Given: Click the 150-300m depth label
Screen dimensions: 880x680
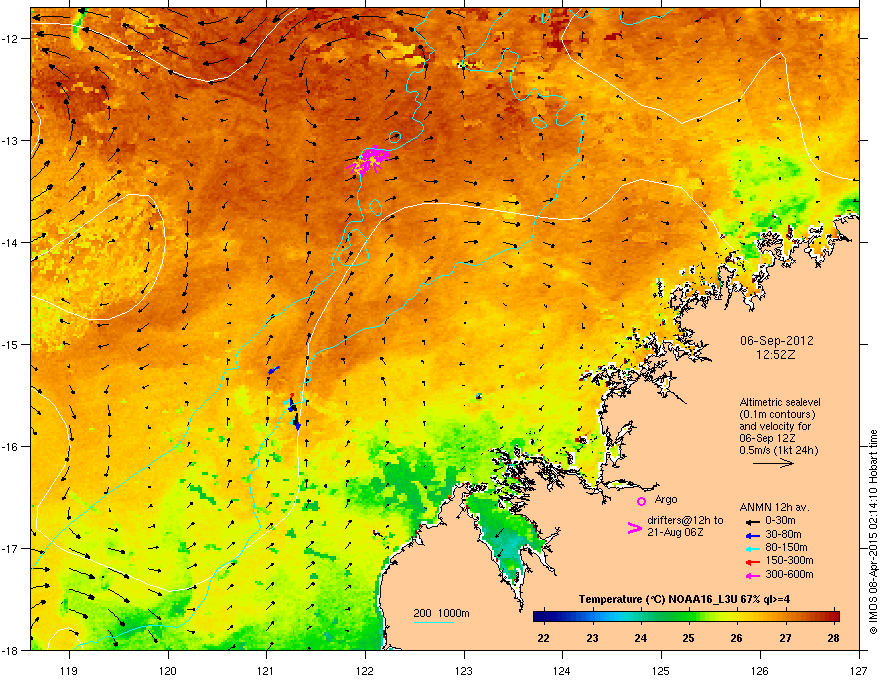Looking at the screenshot, I should (x=789, y=560).
